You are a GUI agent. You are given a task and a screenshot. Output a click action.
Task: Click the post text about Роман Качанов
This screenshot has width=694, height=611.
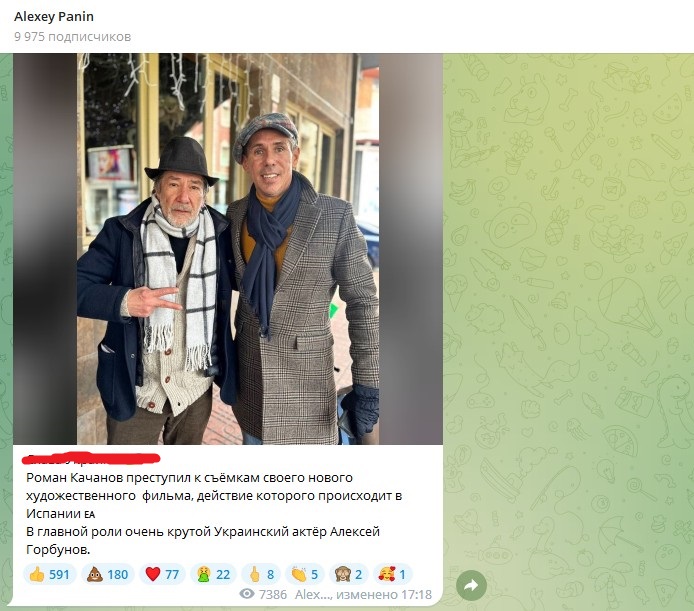coord(214,514)
